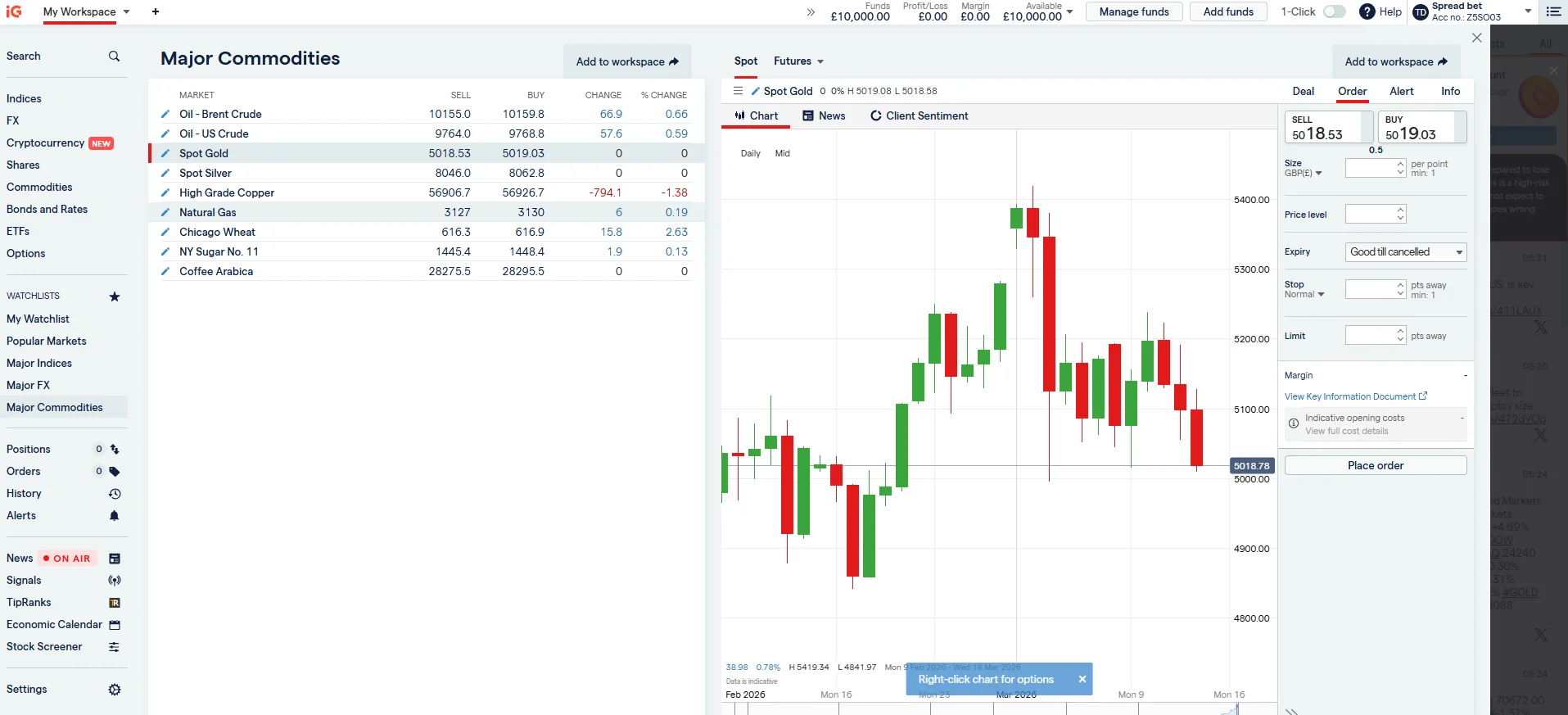
Task: Open the Help question mark icon
Action: [x=1367, y=11]
